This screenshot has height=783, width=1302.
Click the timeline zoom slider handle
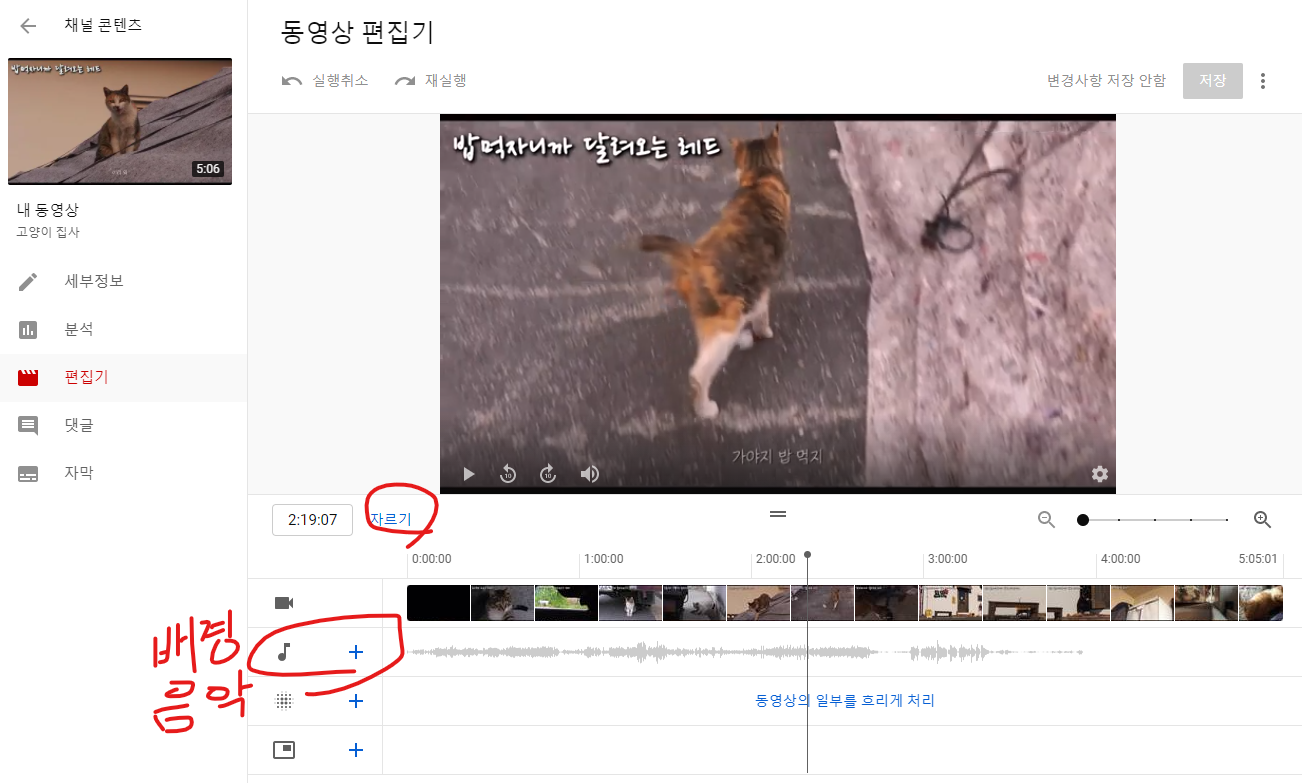(1083, 520)
